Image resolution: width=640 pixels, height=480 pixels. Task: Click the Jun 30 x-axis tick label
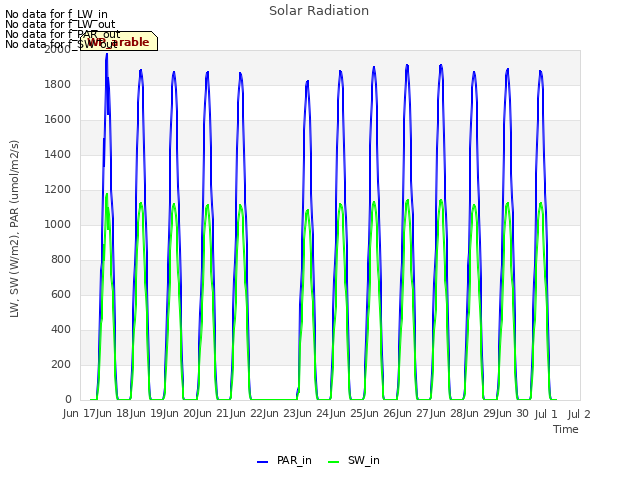[x=513, y=414]
